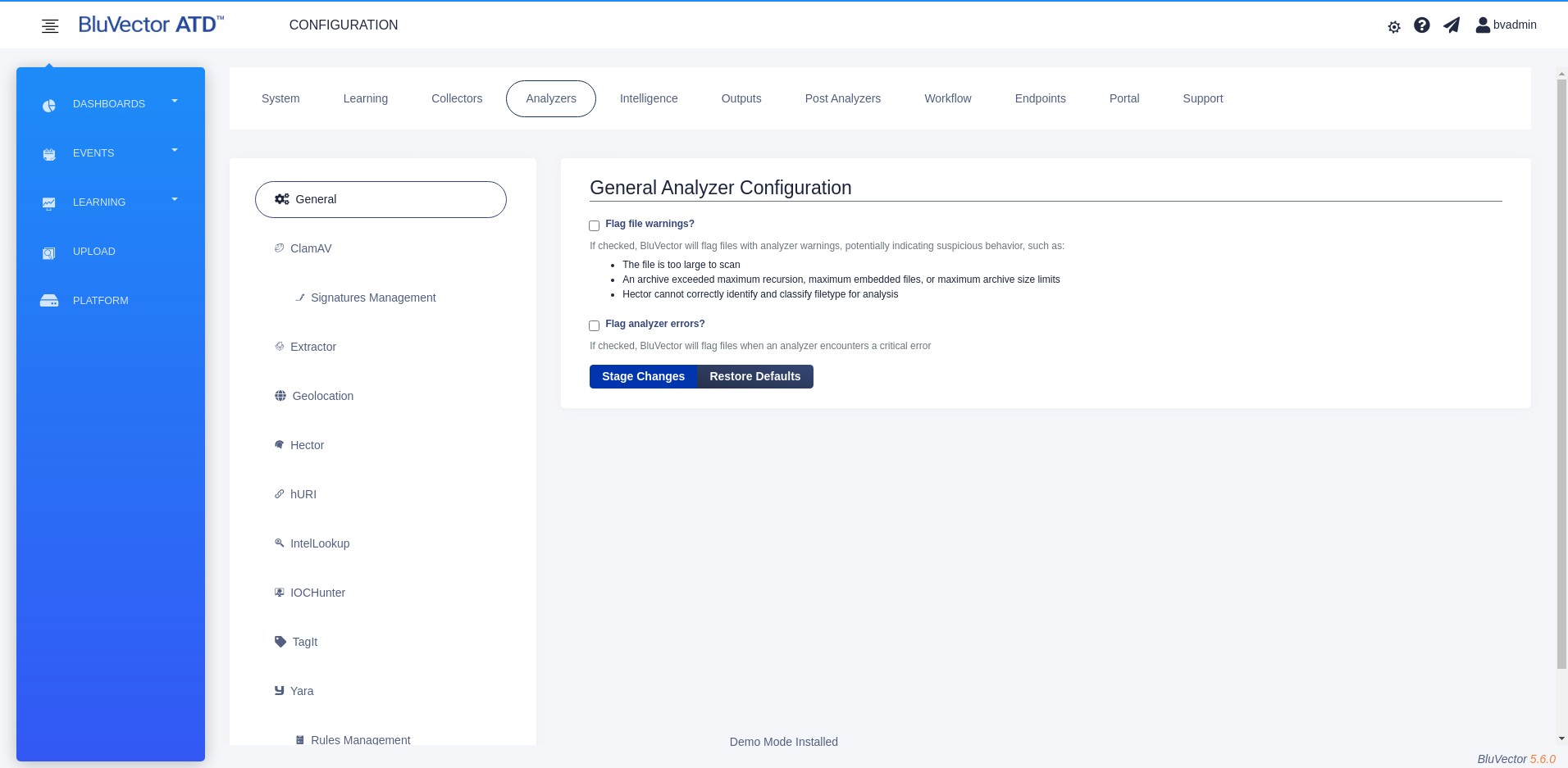Open the settings gear icon in header
This screenshot has width=1568, height=768.
1394,27
